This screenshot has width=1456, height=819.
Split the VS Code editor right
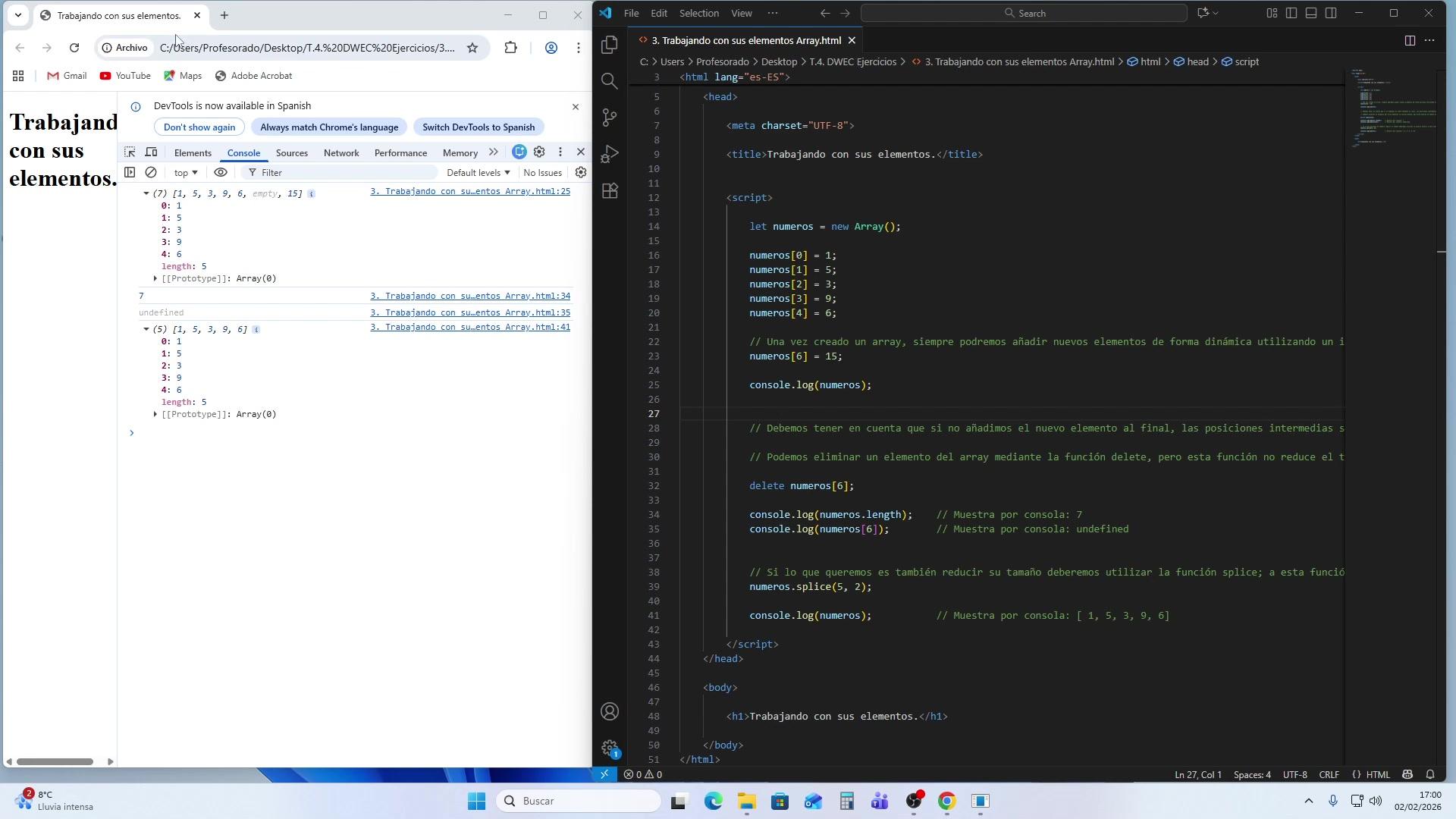(1410, 40)
